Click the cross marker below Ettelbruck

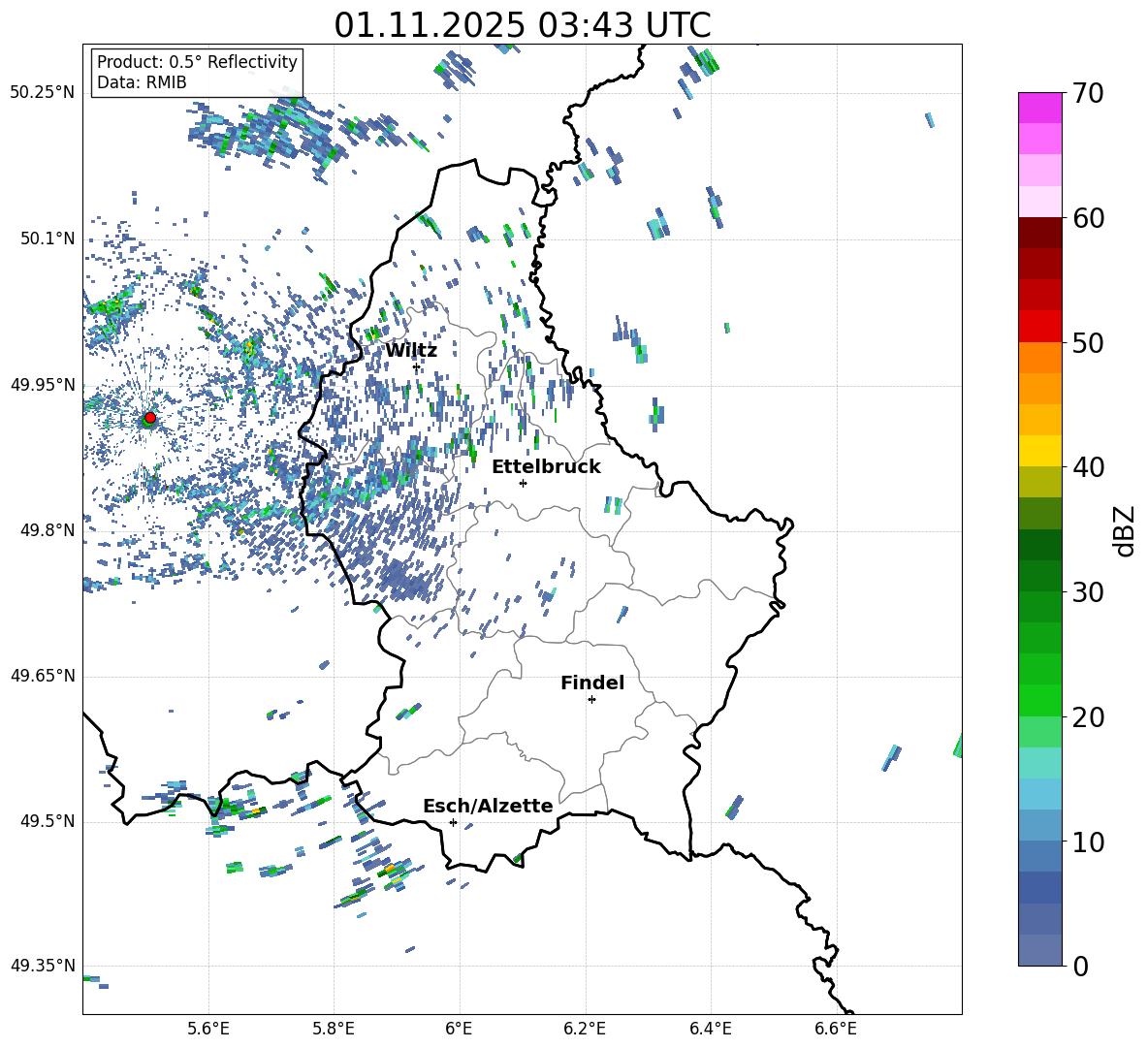coord(523,483)
